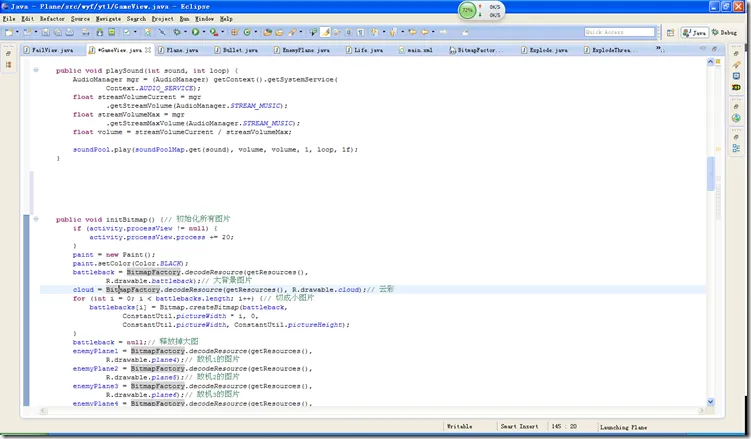This screenshot has height=439, width=751.
Task: Show hidden editor tabs overflow list
Action: point(660,49)
